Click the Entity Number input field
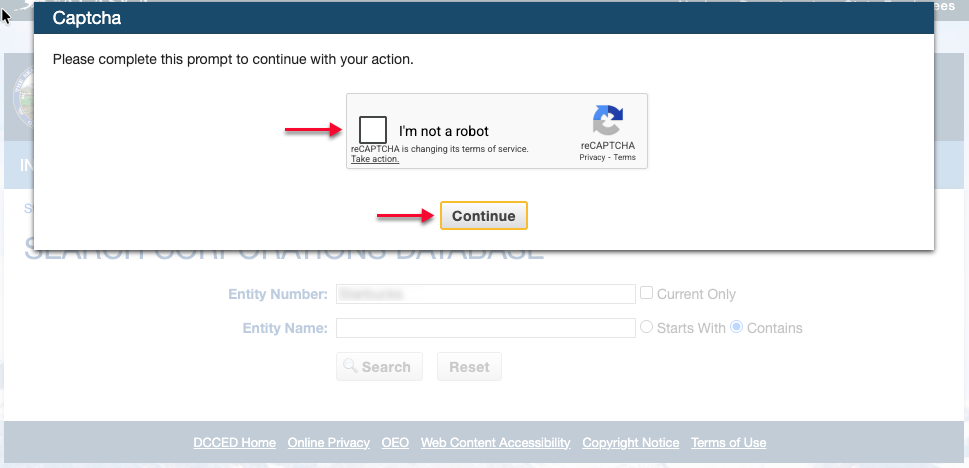 point(486,294)
